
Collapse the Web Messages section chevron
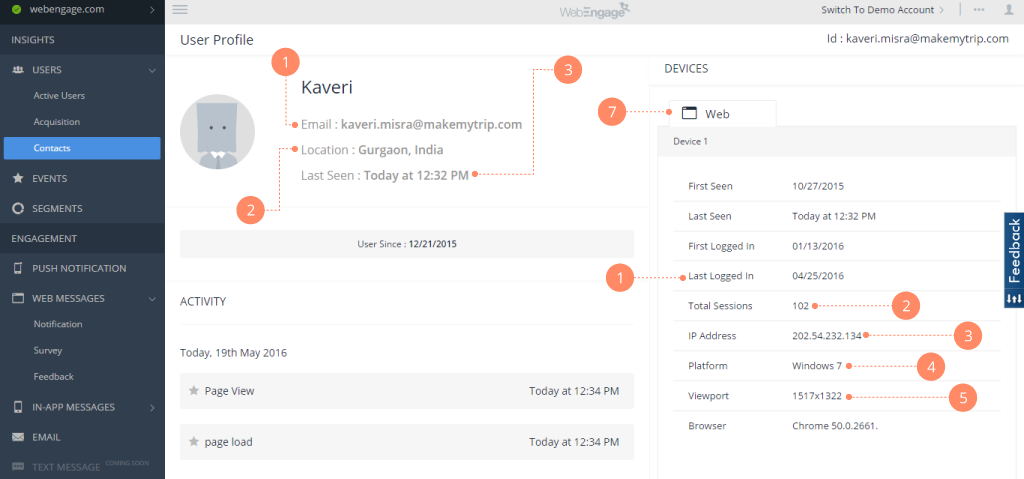coord(152,299)
